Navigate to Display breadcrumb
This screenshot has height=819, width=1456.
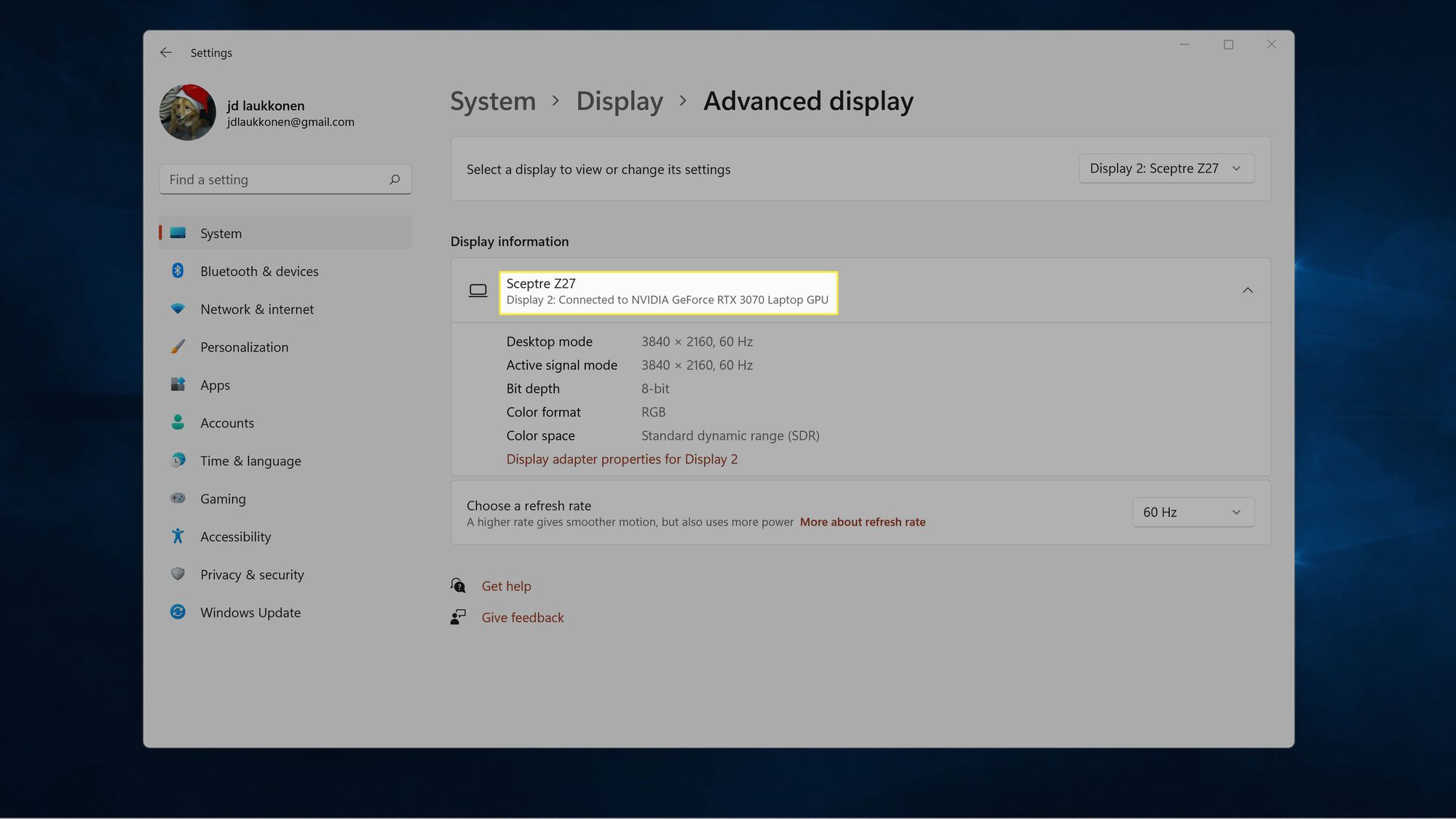620,101
